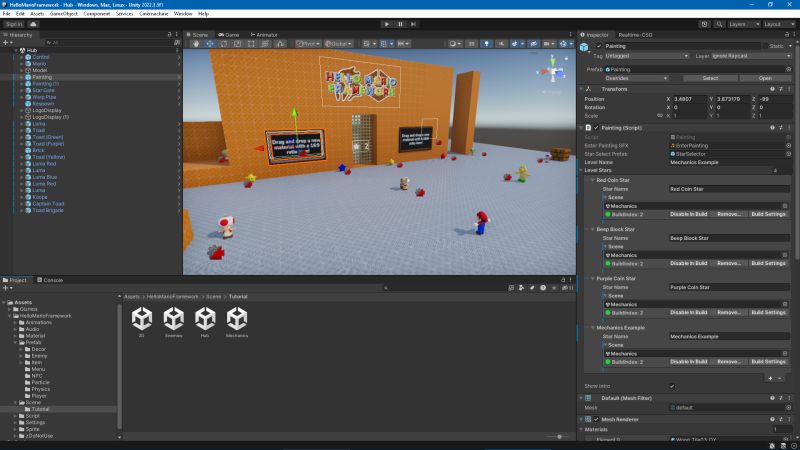Select Warp Pipe in the Hierarchy
This screenshot has height=450, width=800.
click(x=44, y=97)
